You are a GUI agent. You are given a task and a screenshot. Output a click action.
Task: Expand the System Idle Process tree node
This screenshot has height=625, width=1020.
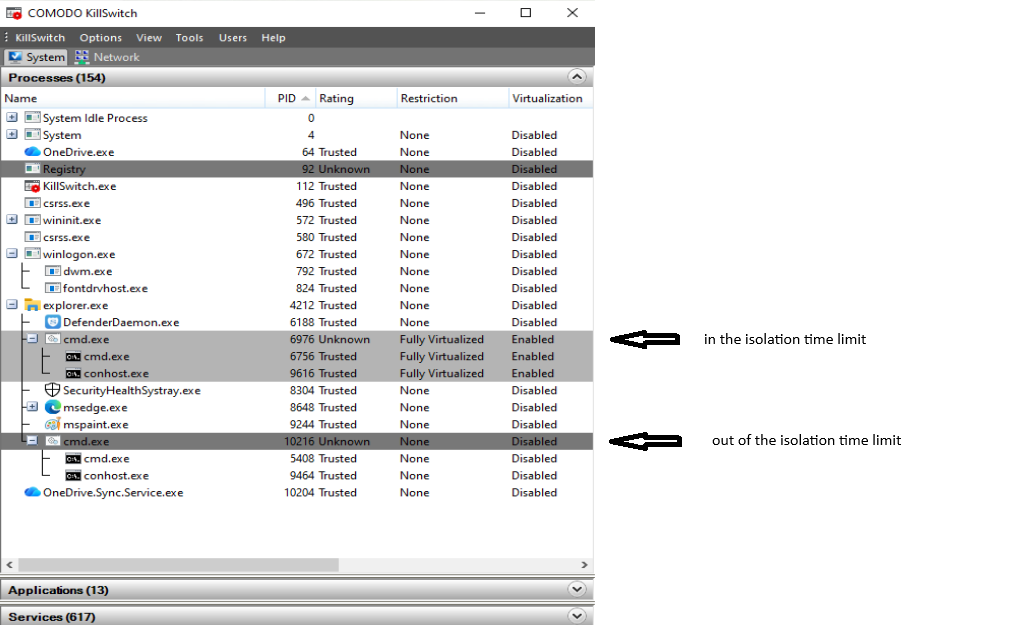(x=12, y=117)
